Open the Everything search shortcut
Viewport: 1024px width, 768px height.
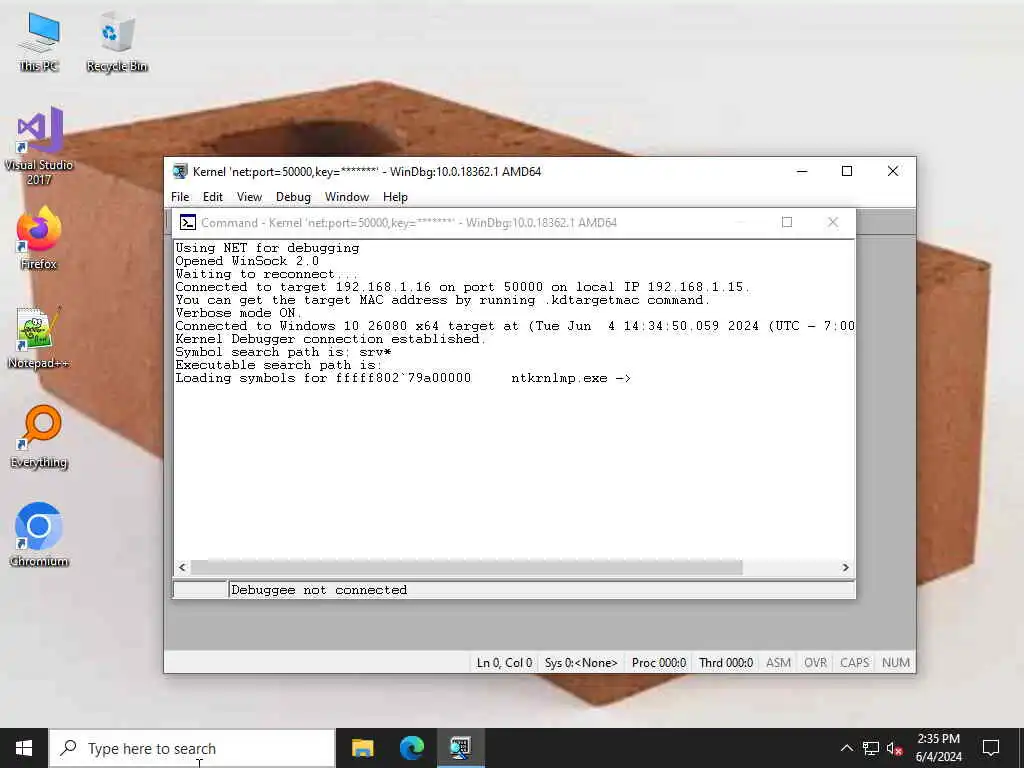click(x=39, y=437)
